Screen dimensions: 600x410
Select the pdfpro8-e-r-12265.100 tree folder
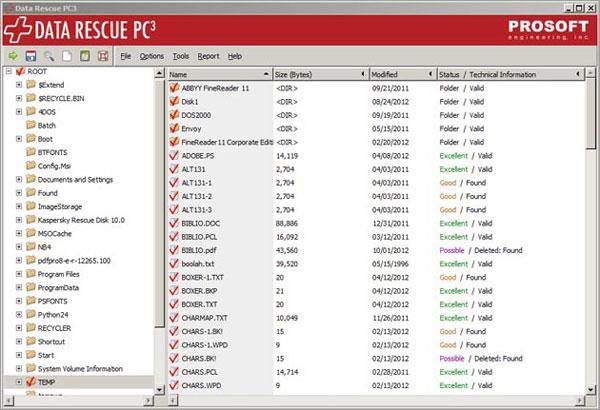coord(74,260)
